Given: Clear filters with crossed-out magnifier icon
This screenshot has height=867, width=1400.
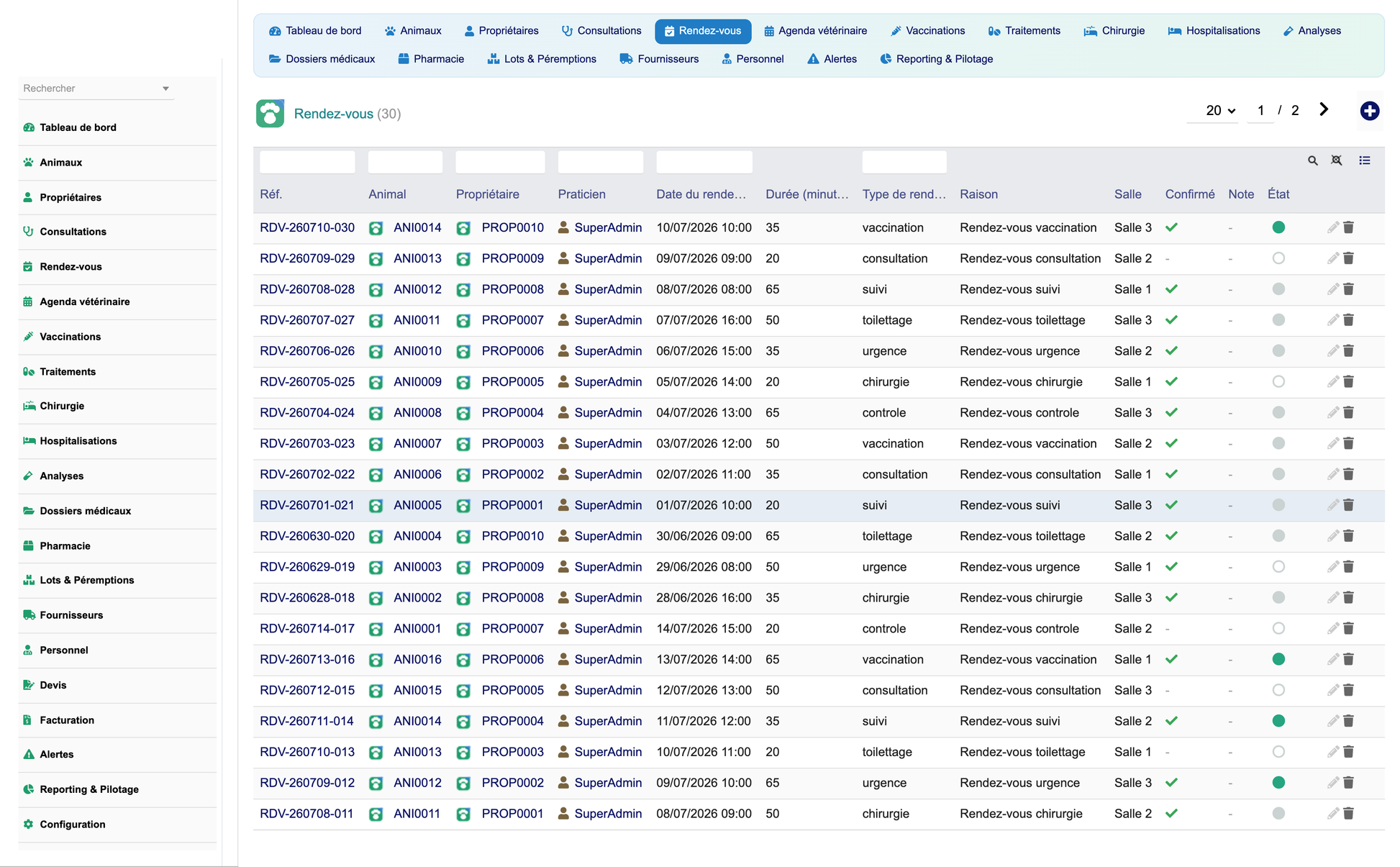Looking at the screenshot, I should click(1336, 160).
